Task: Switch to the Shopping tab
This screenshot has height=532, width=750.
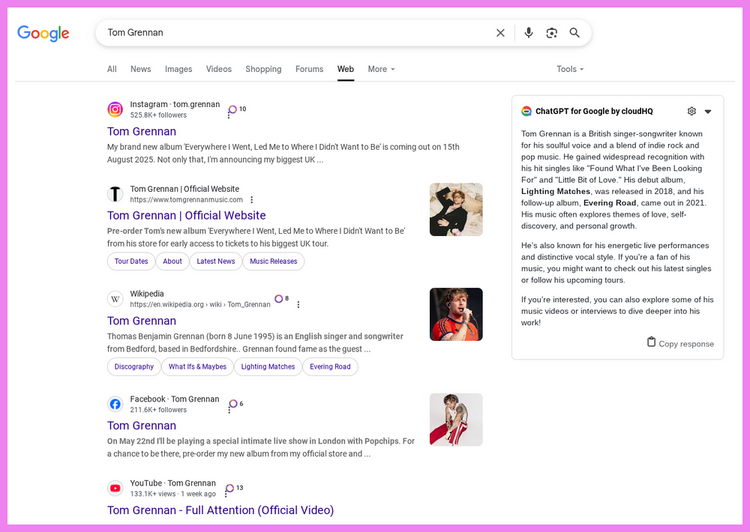Action: tap(264, 69)
